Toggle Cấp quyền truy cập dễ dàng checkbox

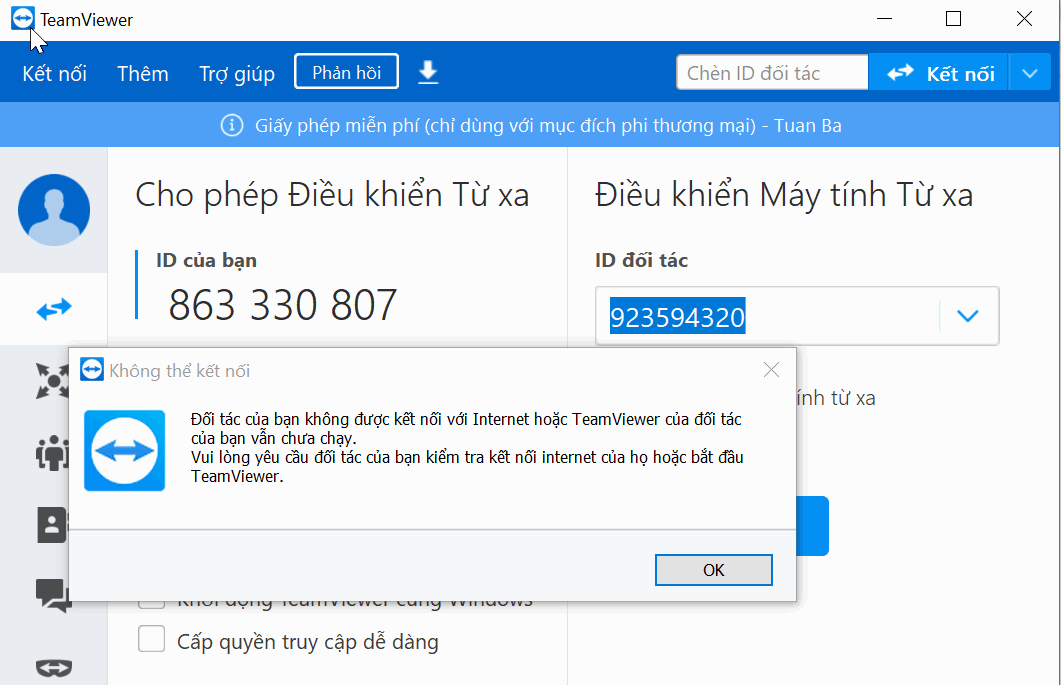pos(152,639)
